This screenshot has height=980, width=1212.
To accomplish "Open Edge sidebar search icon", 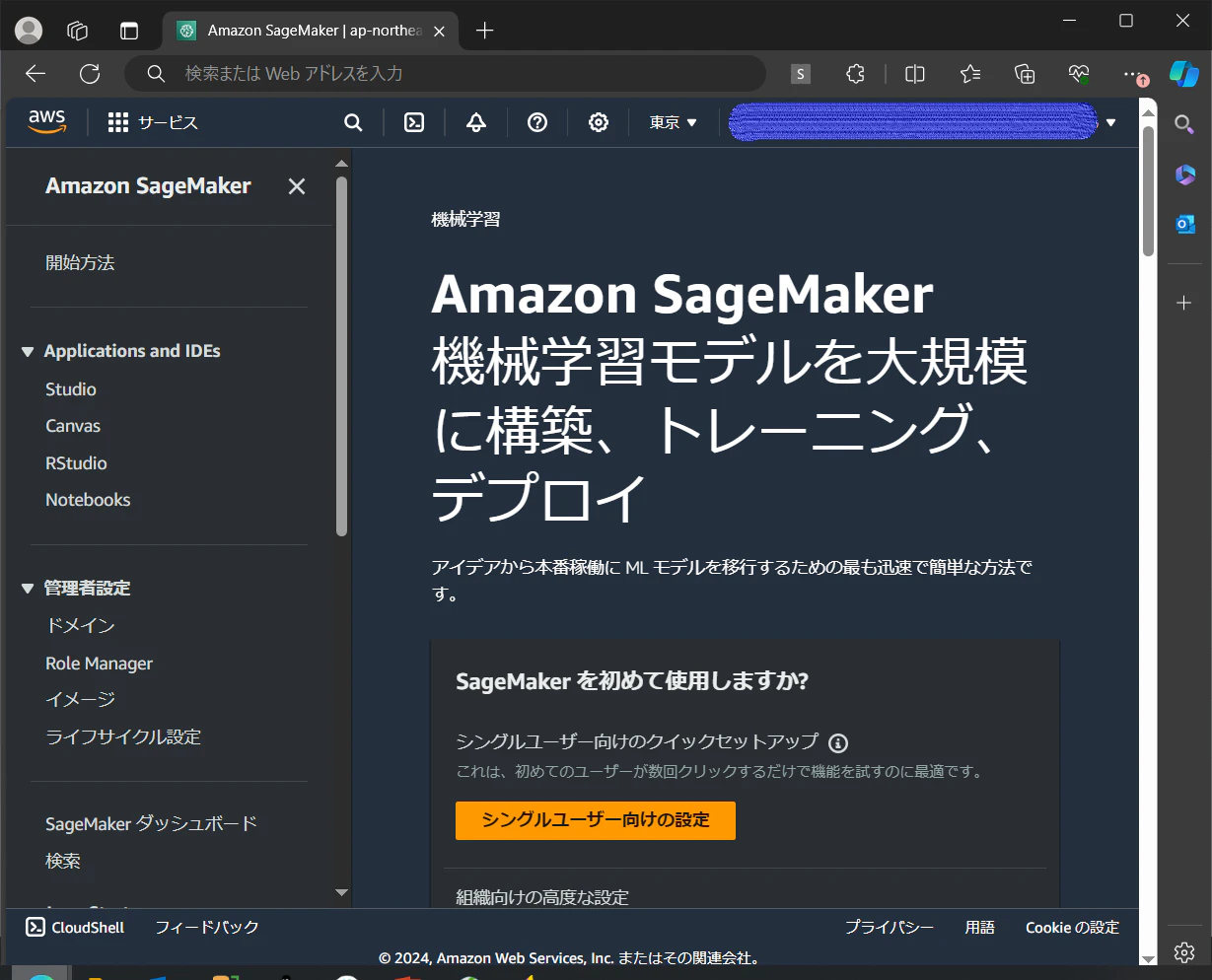I will pos(1184,123).
